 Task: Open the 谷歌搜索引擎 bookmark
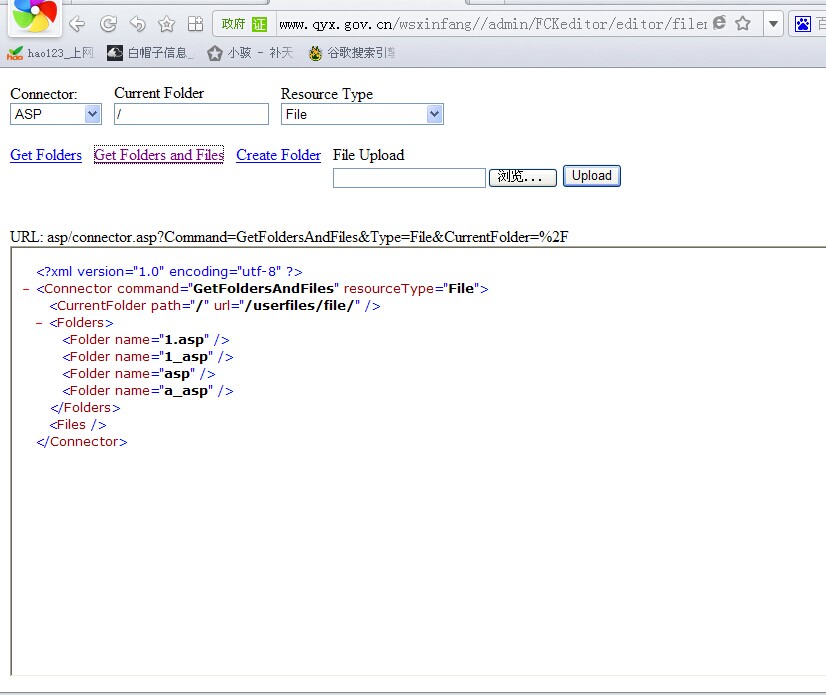(x=352, y=53)
